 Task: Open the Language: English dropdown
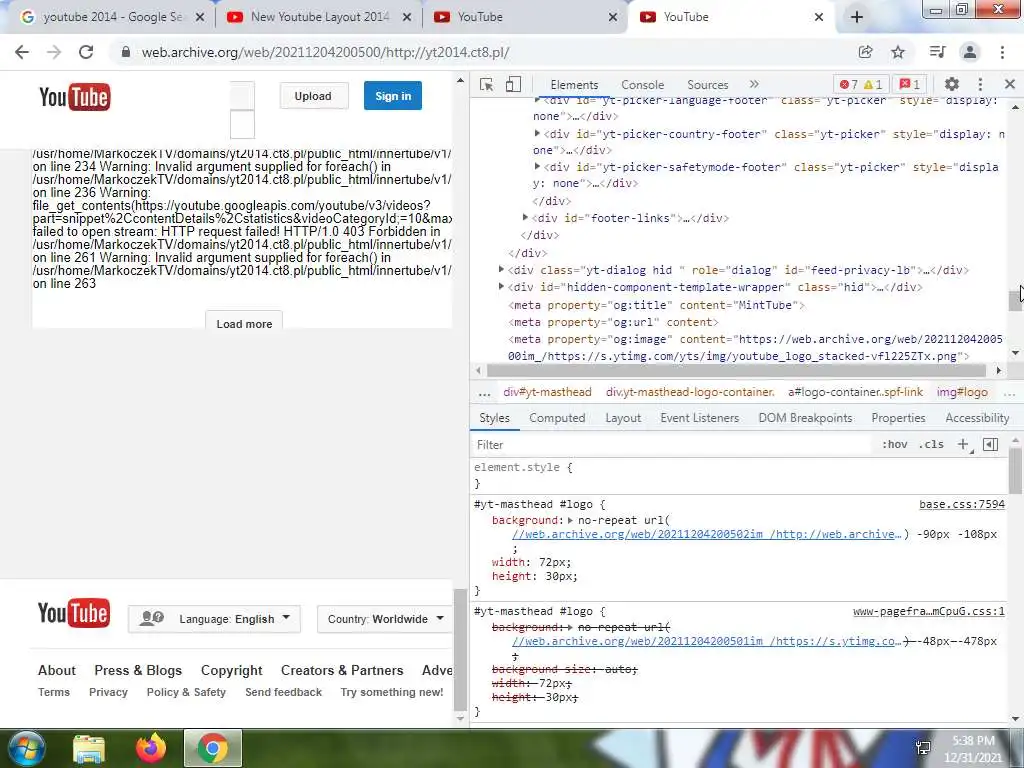215,618
